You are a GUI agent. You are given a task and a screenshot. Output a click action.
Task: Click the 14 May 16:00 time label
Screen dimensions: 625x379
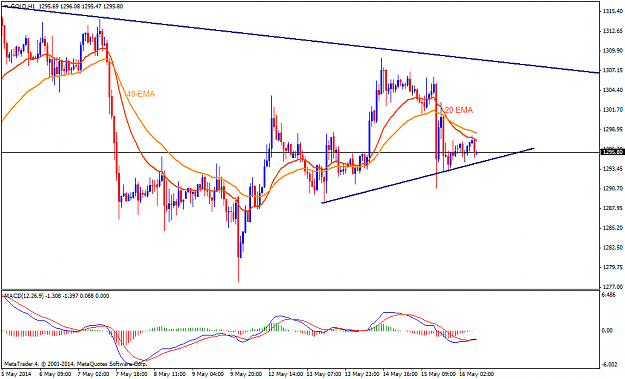pos(399,374)
